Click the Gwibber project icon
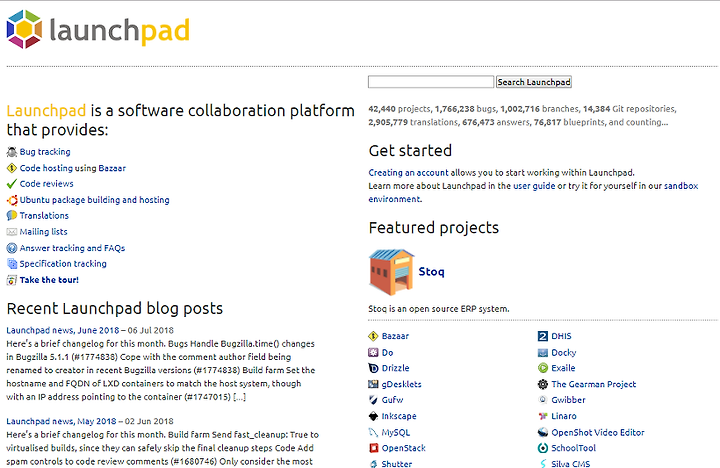This screenshot has width=720, height=468. tap(543, 400)
